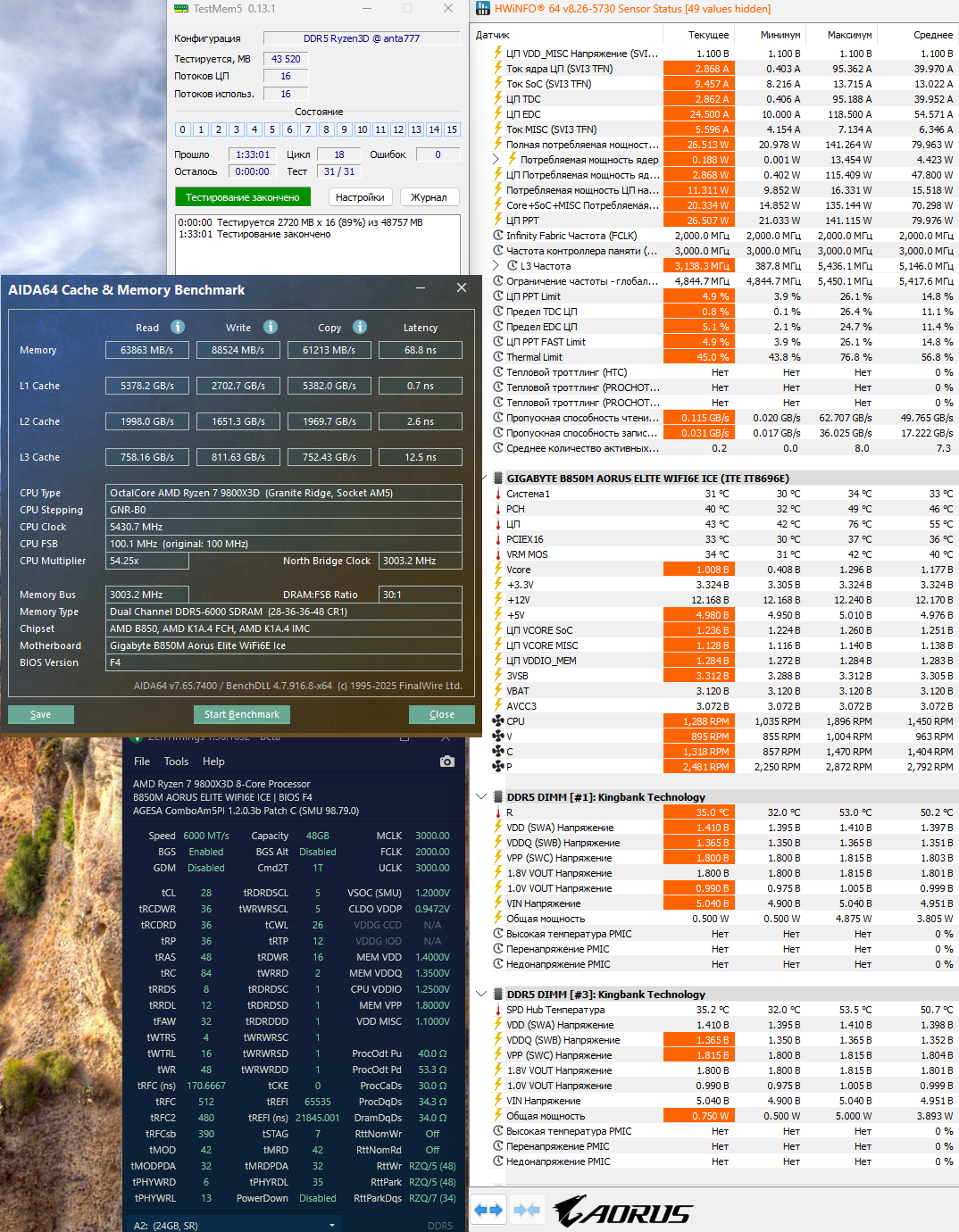
Task: Click the log line 1:33:01 Тестирование закончено
Action: pyautogui.click(x=254, y=234)
